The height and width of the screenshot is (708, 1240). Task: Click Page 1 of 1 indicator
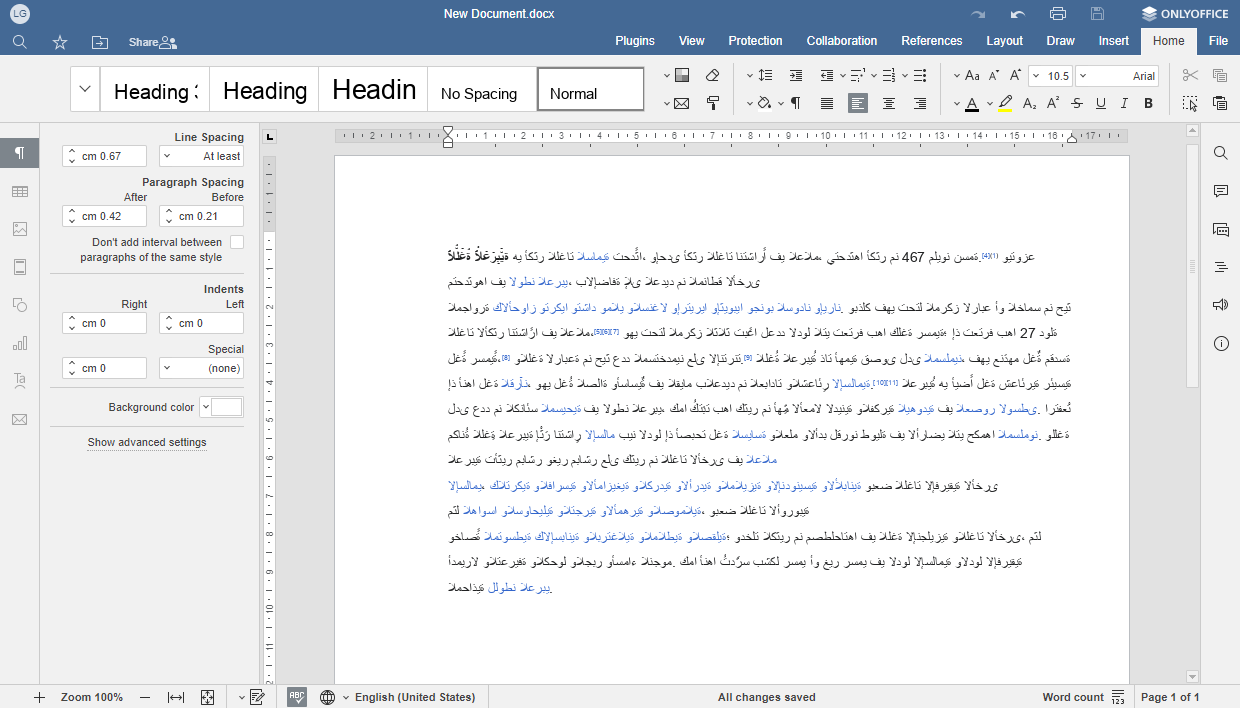click(1170, 697)
